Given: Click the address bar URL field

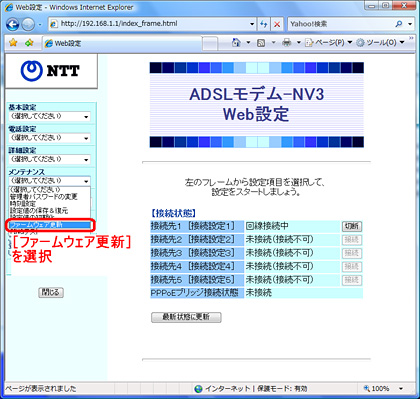Looking at the screenshot, I should click(153, 24).
